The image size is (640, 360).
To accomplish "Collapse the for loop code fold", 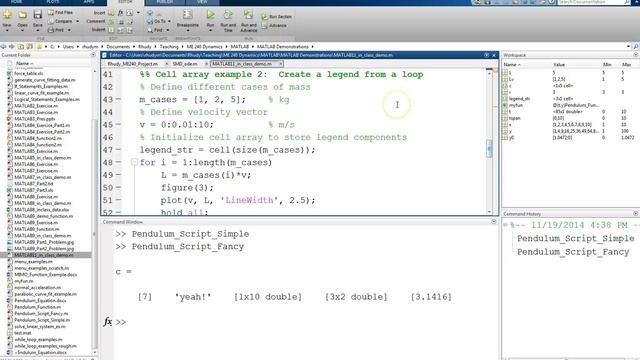I will 134,162.
